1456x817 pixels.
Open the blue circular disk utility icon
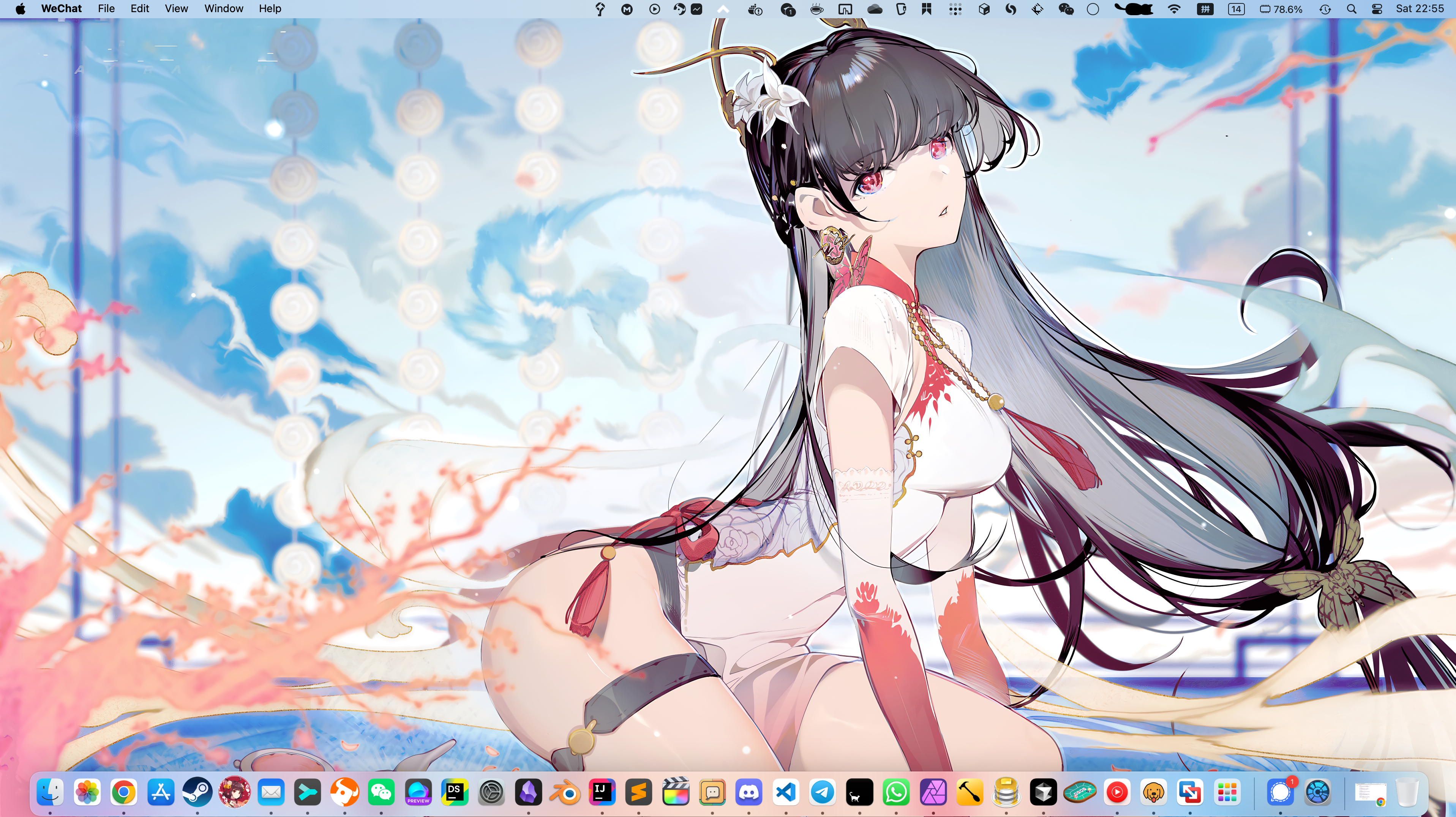(1317, 792)
